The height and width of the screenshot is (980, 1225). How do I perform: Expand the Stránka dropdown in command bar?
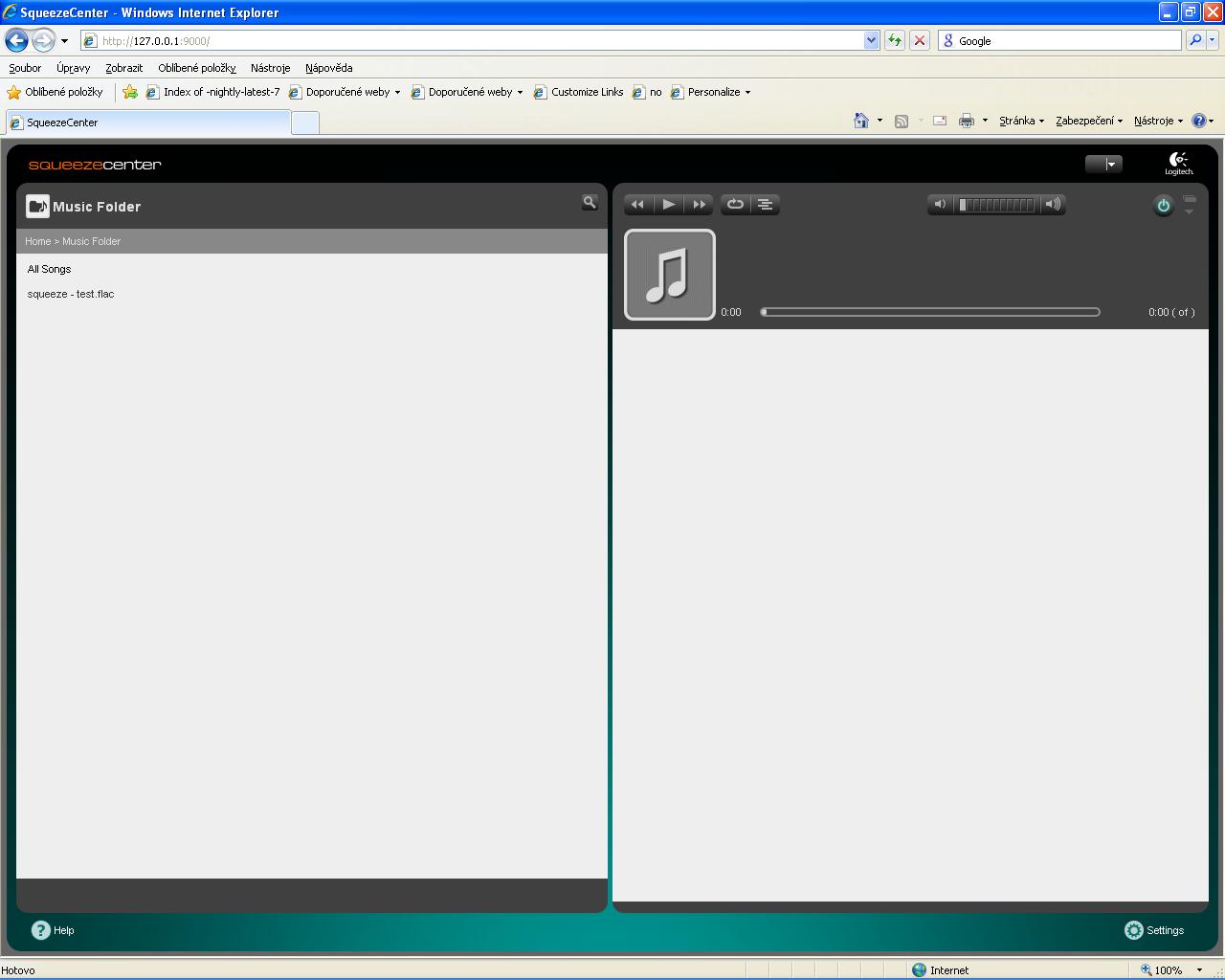pos(1021,121)
